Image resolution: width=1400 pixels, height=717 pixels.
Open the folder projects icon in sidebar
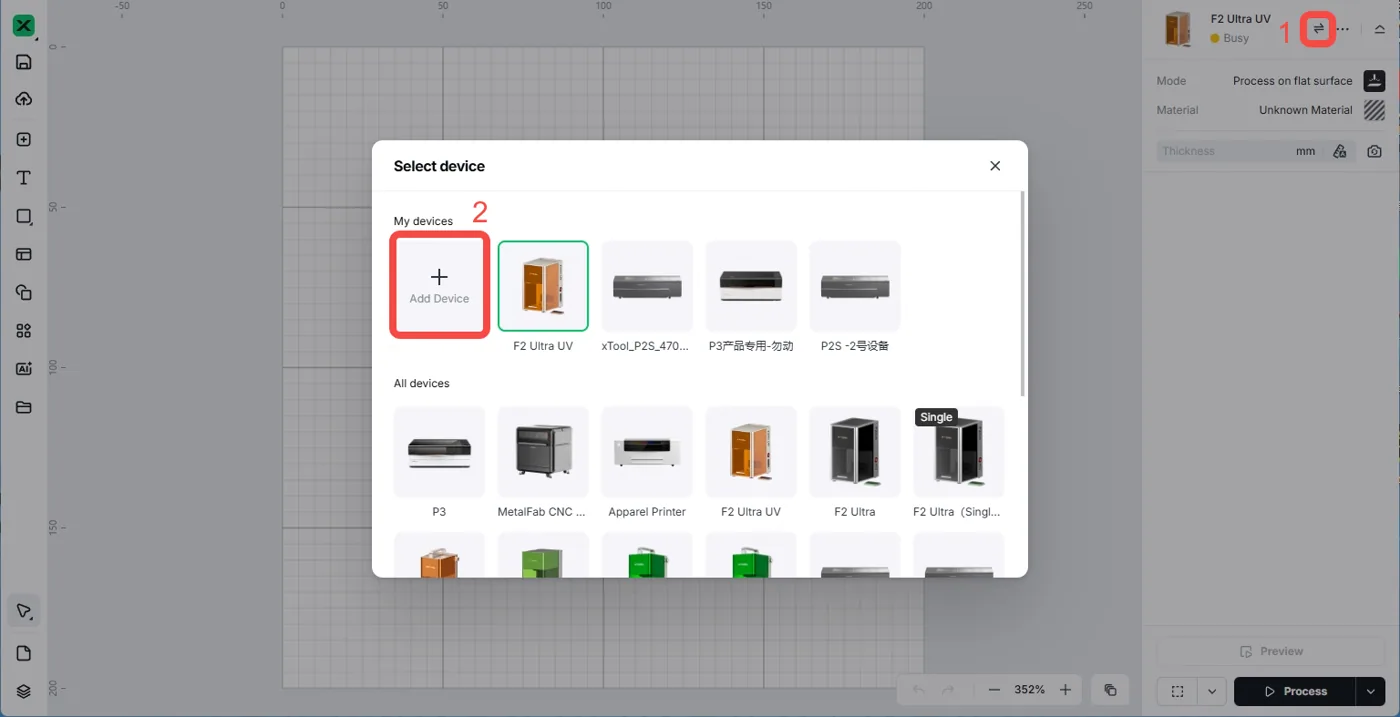click(24, 407)
